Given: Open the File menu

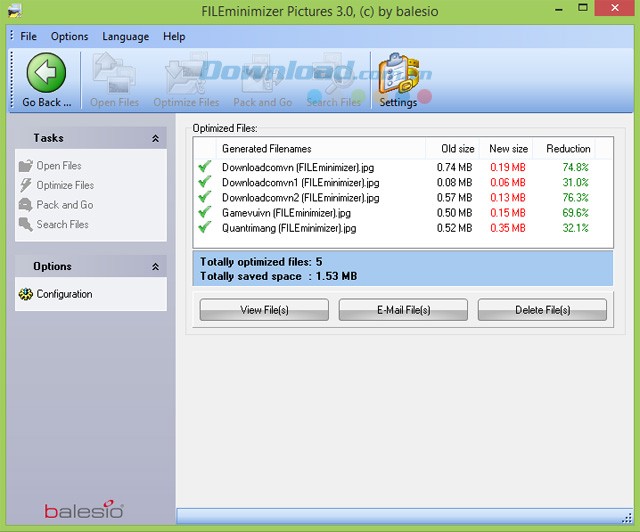Looking at the screenshot, I should [x=29, y=36].
